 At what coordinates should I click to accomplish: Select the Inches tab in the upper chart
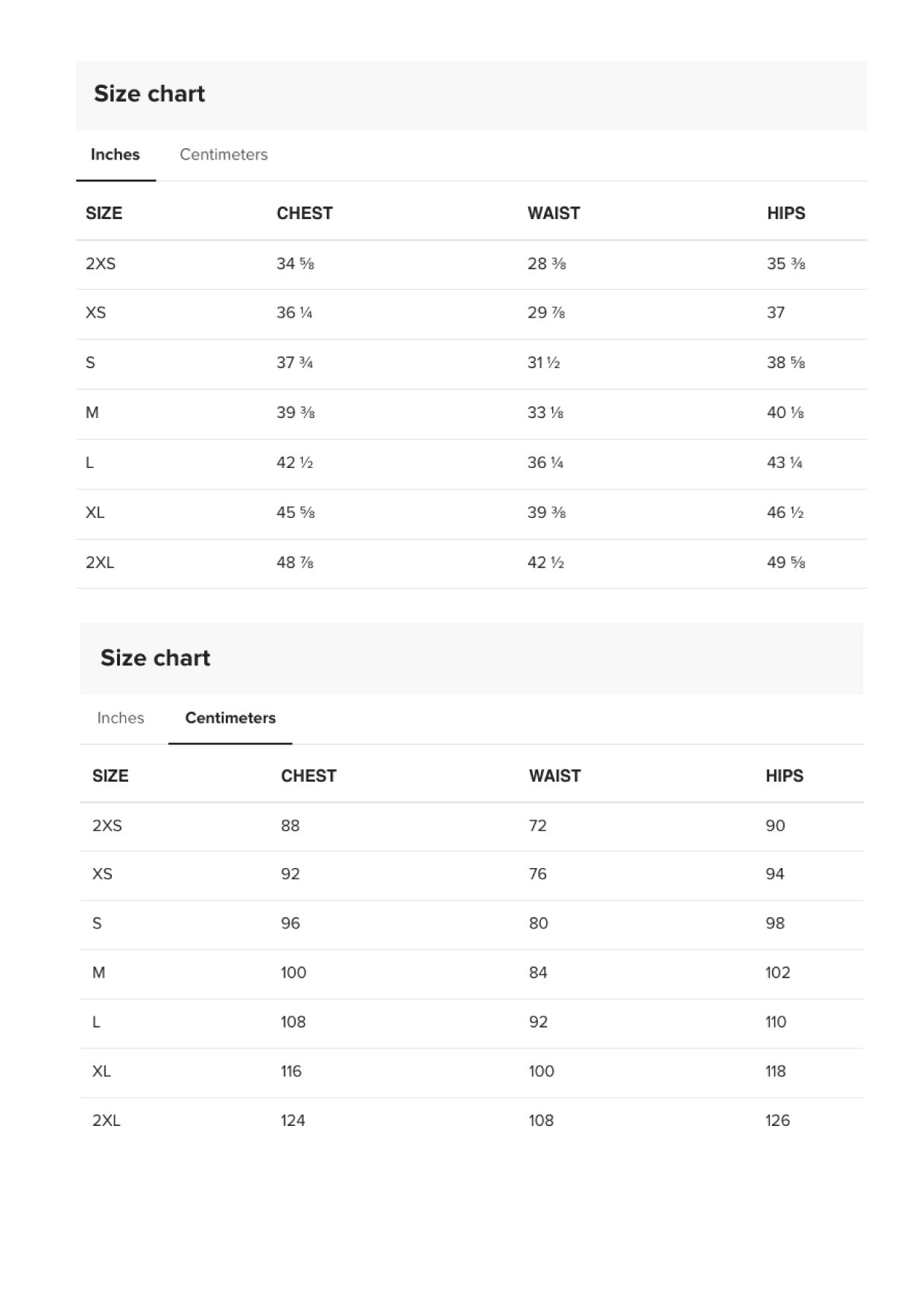(x=115, y=154)
